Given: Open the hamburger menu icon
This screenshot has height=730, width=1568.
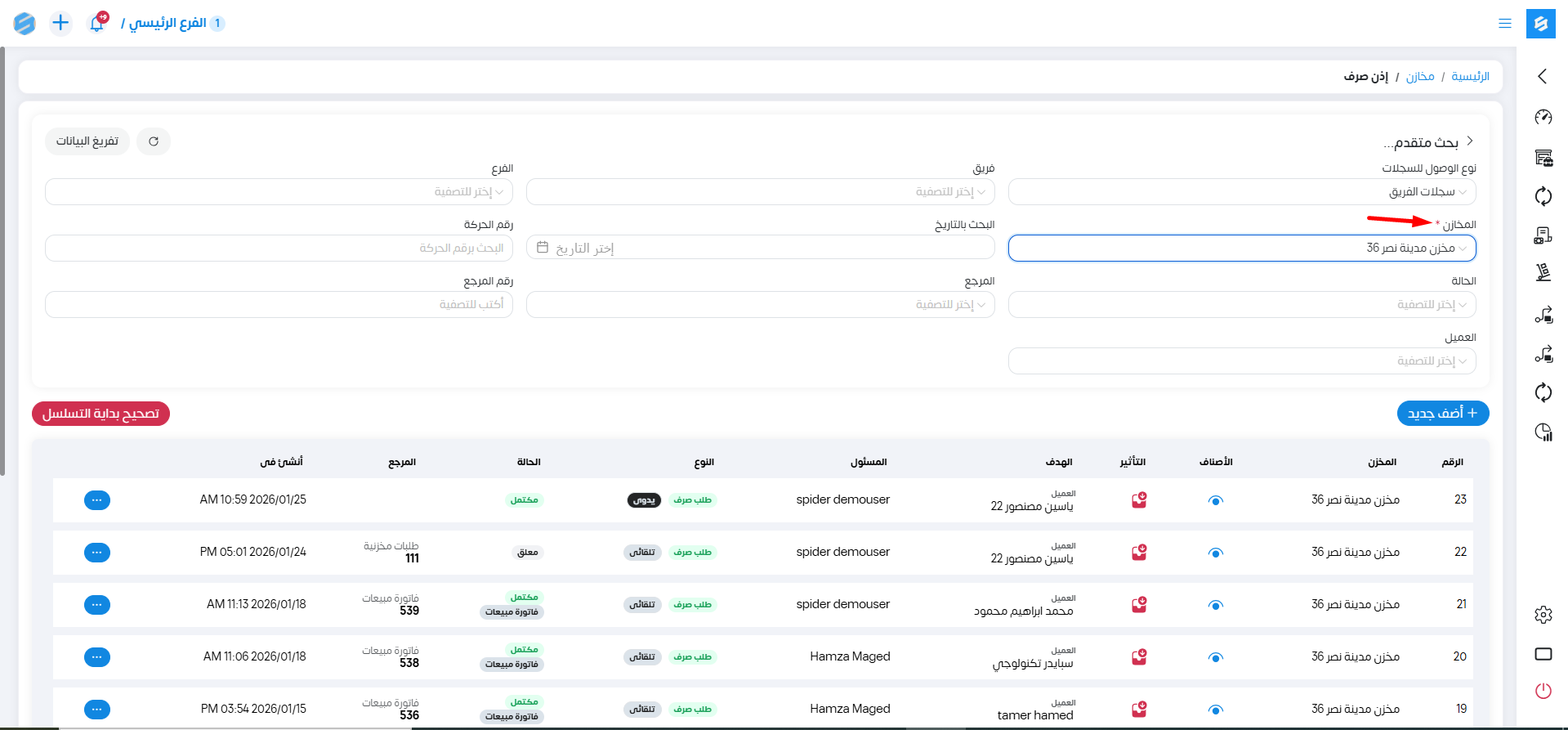Looking at the screenshot, I should pos(1504,24).
